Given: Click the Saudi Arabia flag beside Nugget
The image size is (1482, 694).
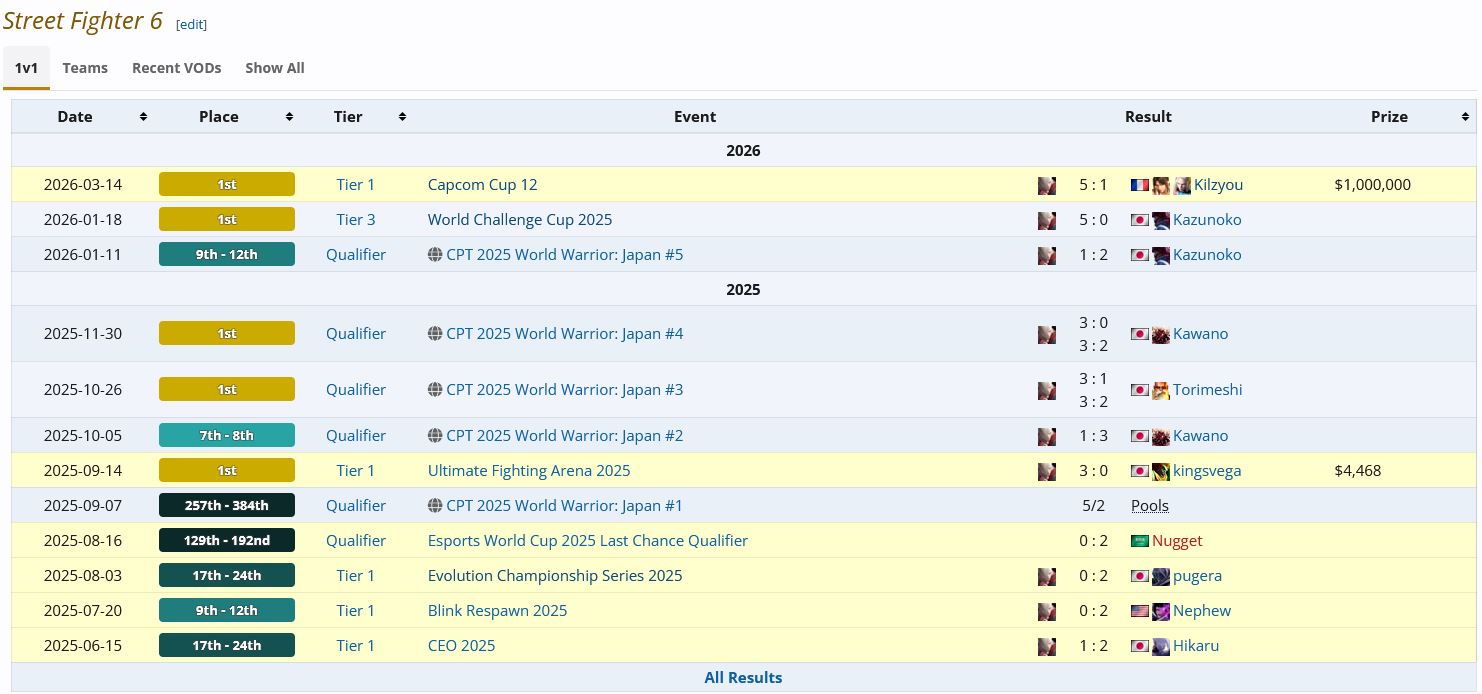Looking at the screenshot, I should (x=1140, y=541).
